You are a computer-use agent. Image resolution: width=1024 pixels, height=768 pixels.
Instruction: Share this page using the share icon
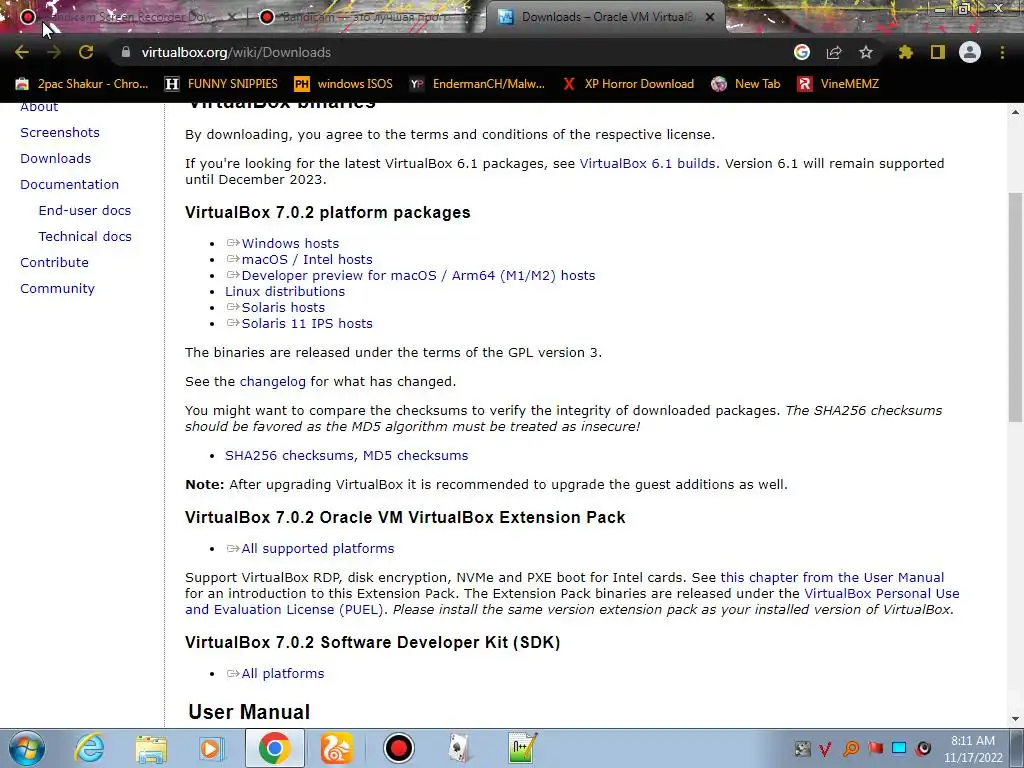point(834,52)
